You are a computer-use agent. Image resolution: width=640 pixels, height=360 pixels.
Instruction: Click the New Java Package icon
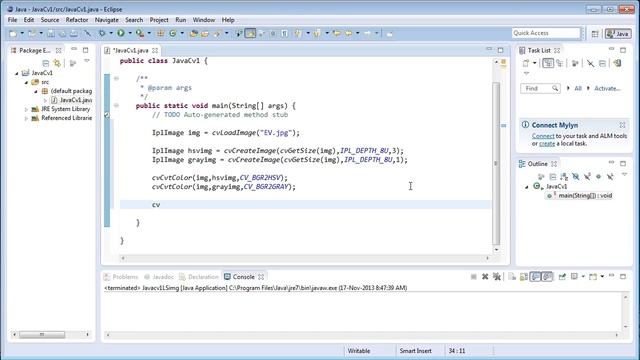click(x=160, y=33)
